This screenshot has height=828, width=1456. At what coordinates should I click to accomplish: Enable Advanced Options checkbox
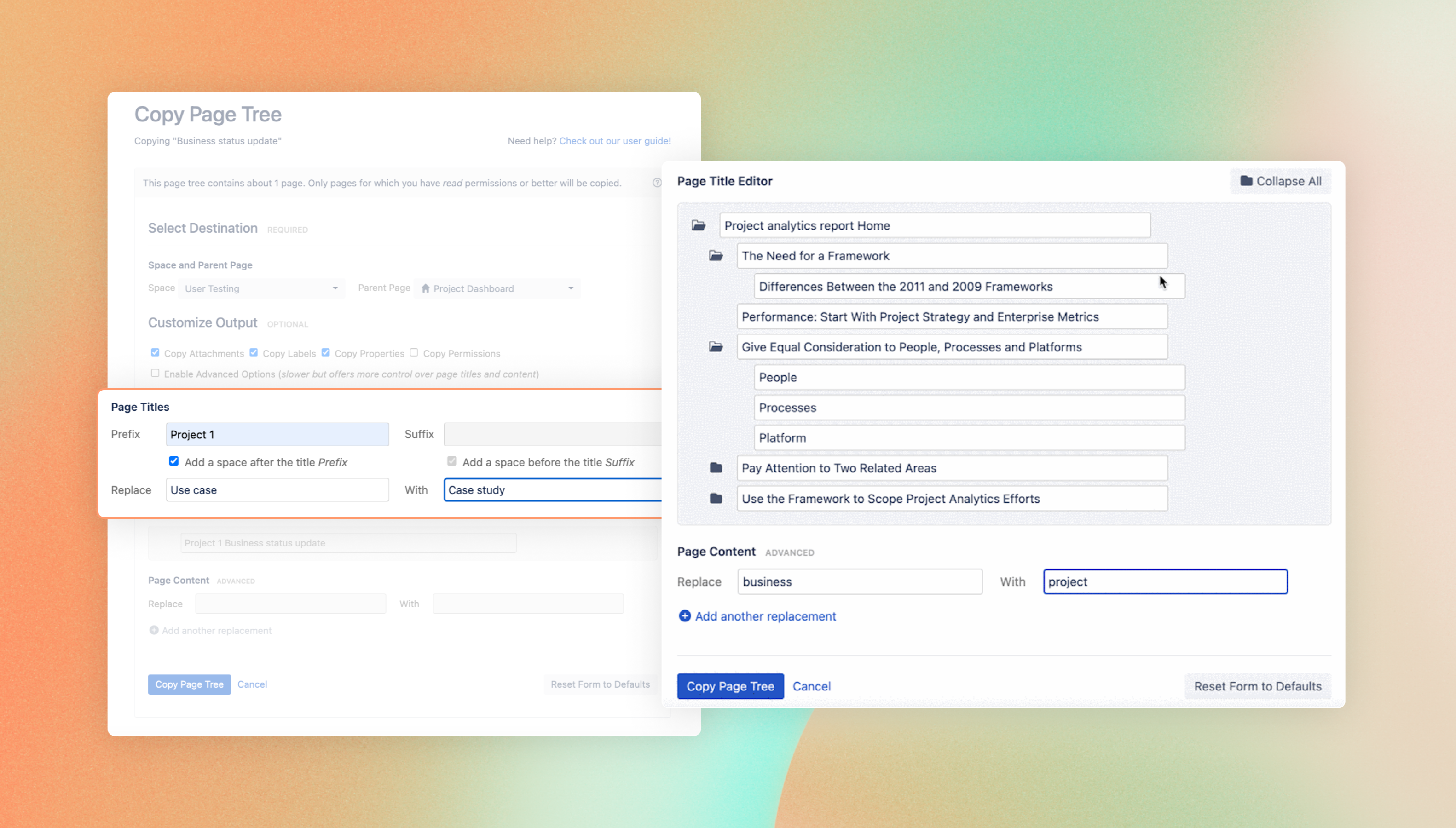(155, 373)
